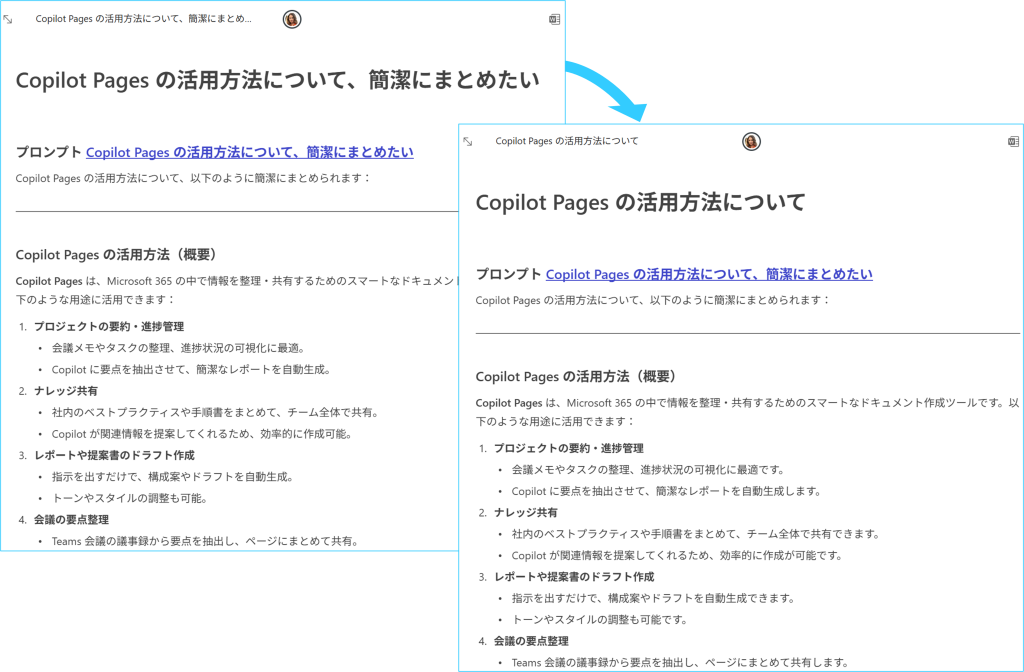Click the user avatar in the back window header
Viewport: 1024px width, 672px height.
coord(292,20)
